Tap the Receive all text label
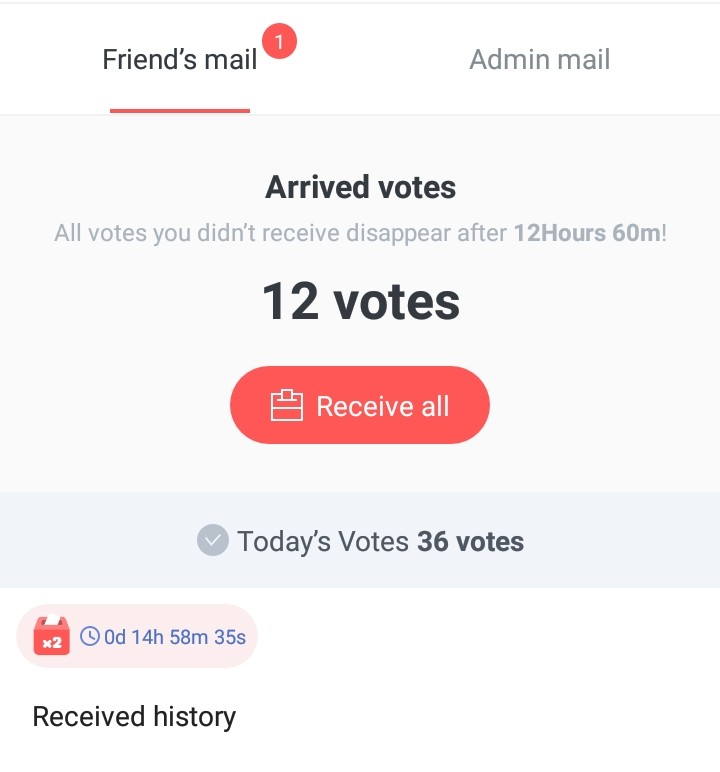This screenshot has height=772, width=720. click(383, 406)
